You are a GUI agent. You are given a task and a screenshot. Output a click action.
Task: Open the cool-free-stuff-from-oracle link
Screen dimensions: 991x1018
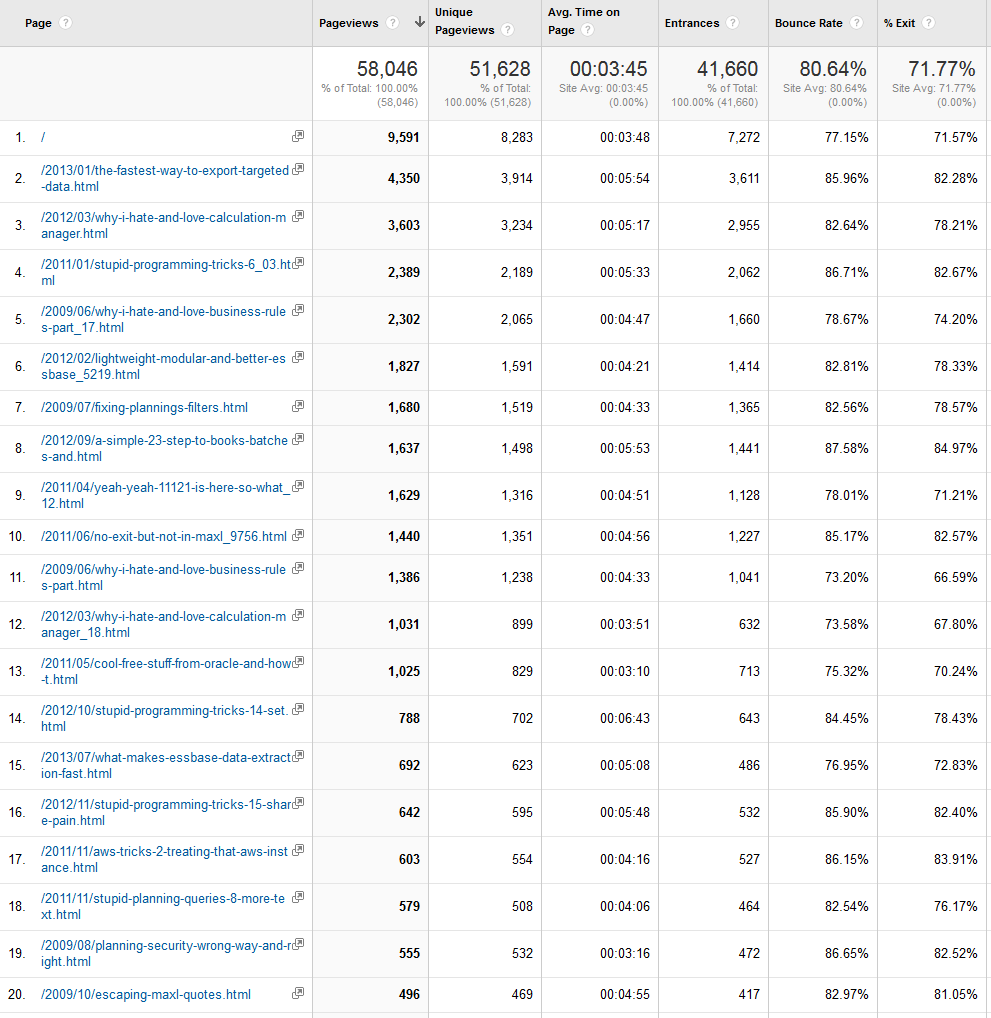click(x=166, y=671)
